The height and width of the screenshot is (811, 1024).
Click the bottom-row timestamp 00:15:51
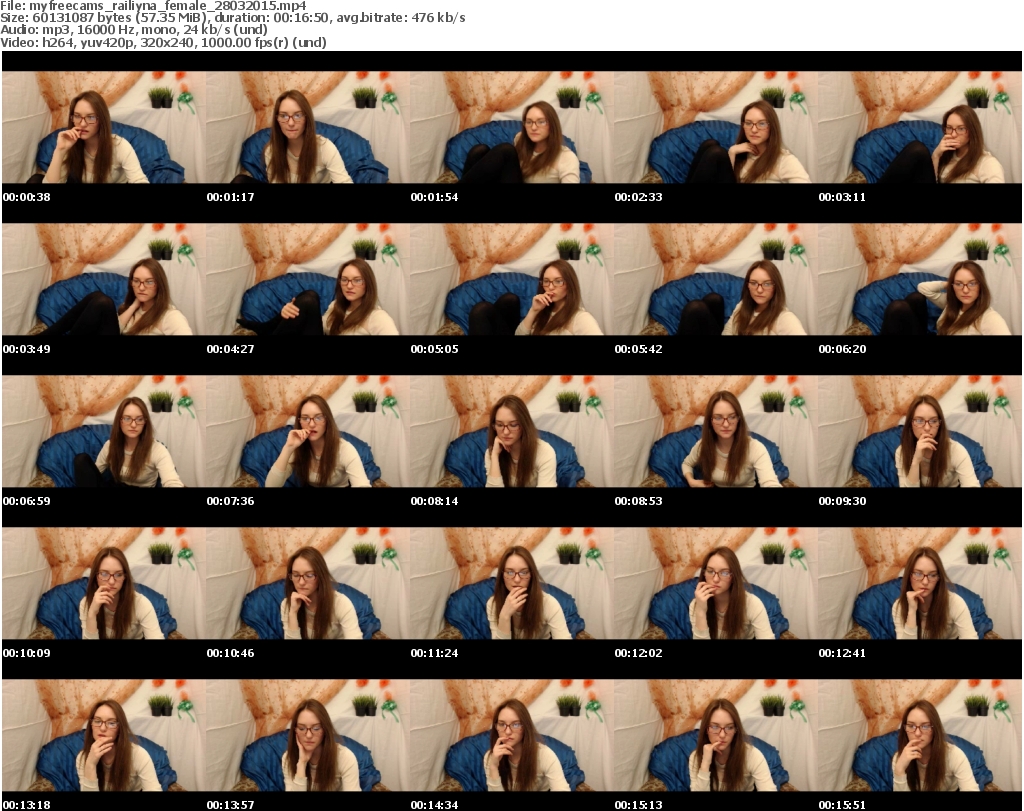[842, 805]
